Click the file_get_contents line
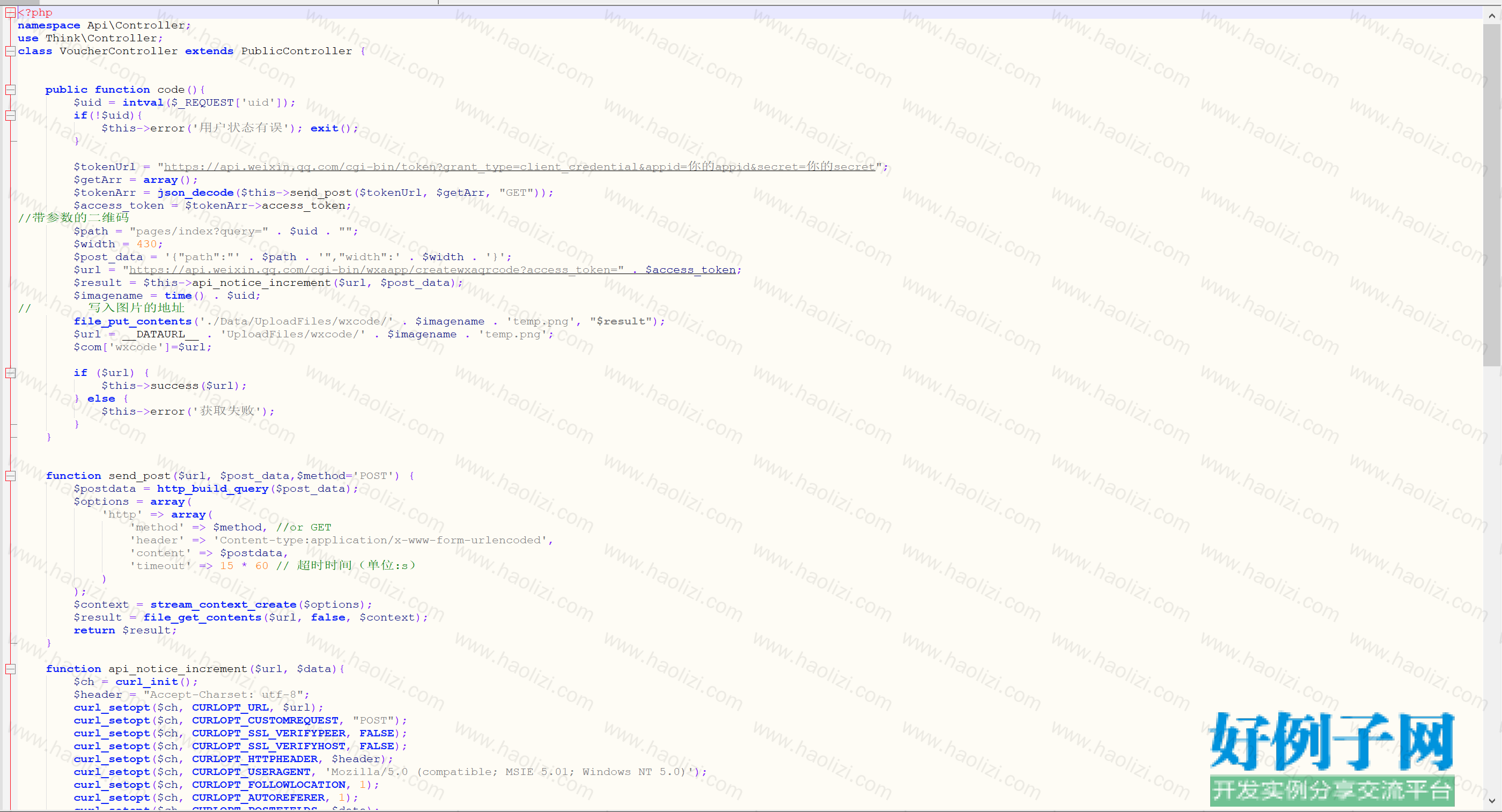1502x812 pixels. [x=251, y=618]
